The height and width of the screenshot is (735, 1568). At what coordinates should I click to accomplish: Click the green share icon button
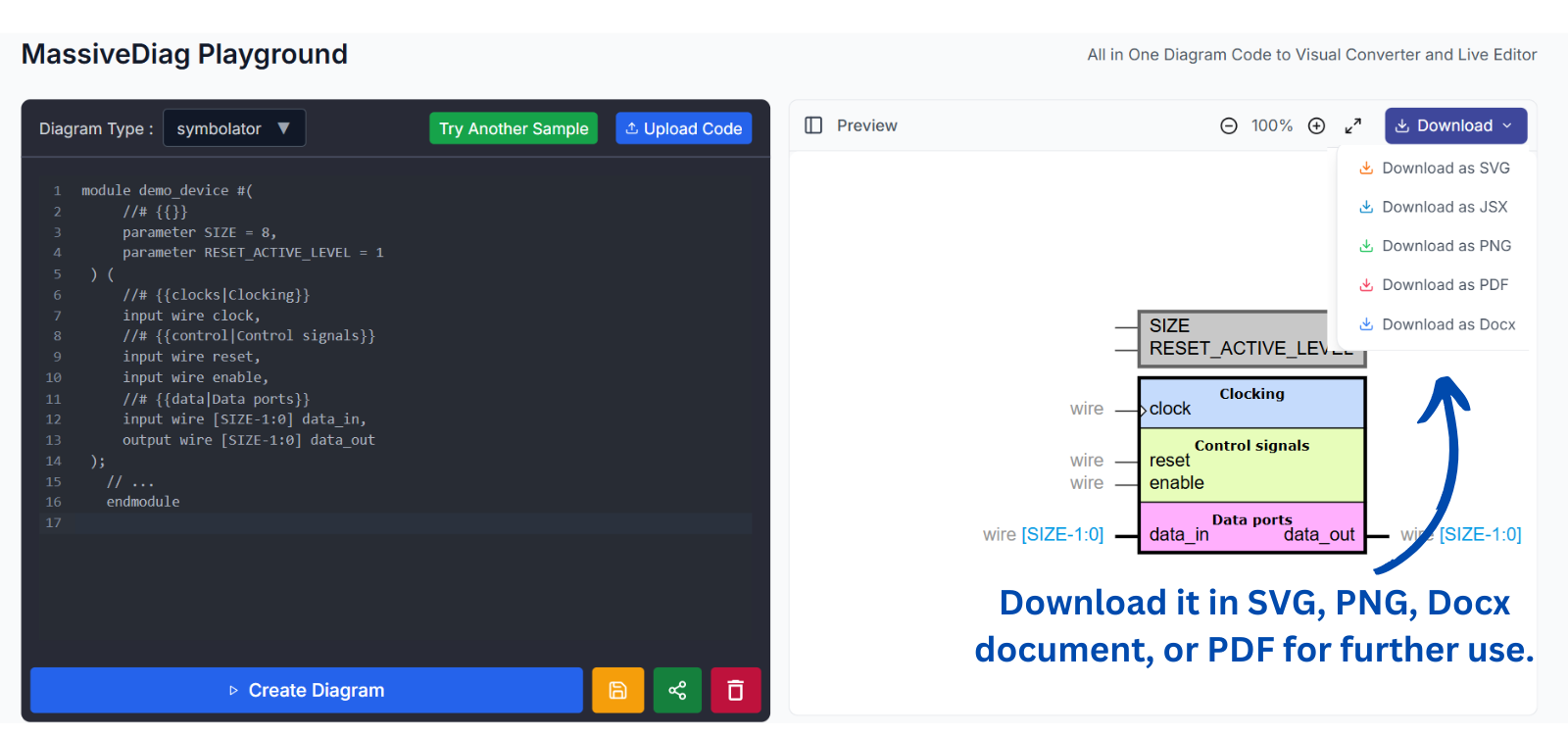click(x=677, y=690)
